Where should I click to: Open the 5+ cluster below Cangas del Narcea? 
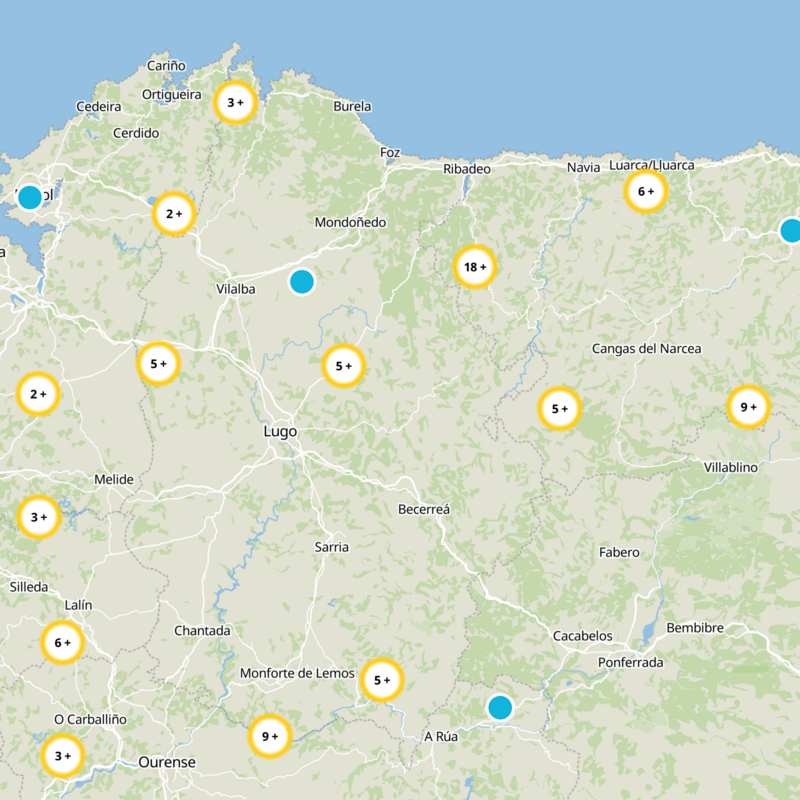[x=560, y=409]
